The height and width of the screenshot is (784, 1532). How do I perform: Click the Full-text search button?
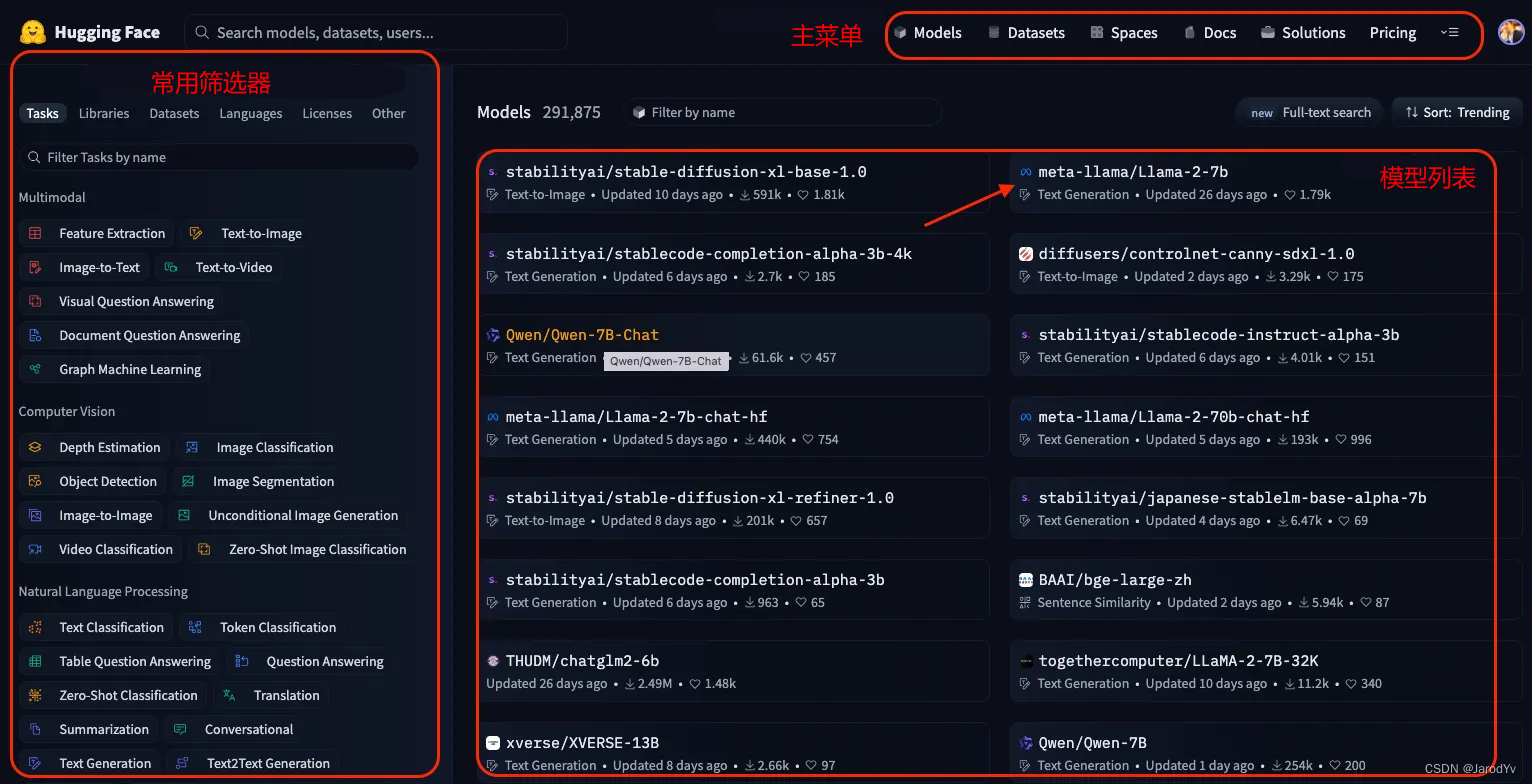point(1309,112)
